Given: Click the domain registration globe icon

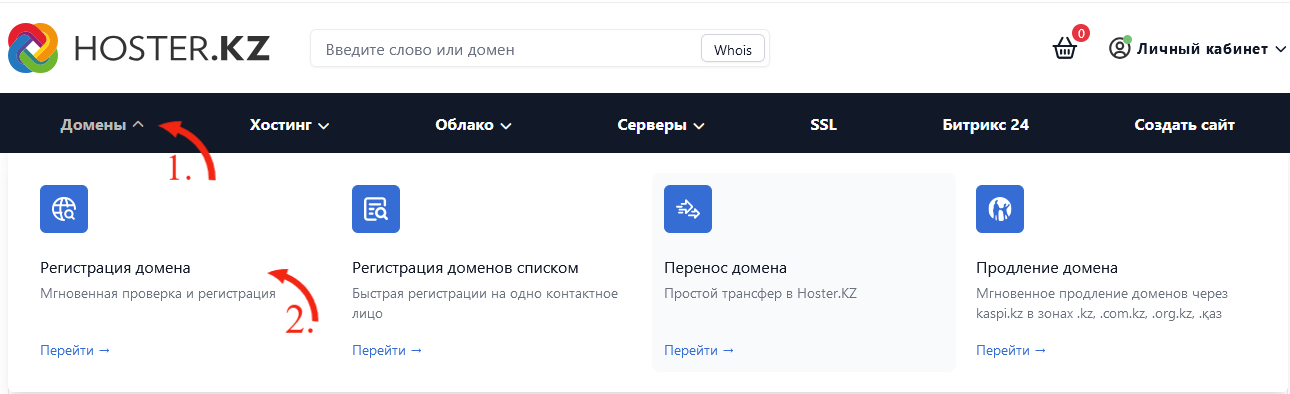Looking at the screenshot, I should coord(64,209).
